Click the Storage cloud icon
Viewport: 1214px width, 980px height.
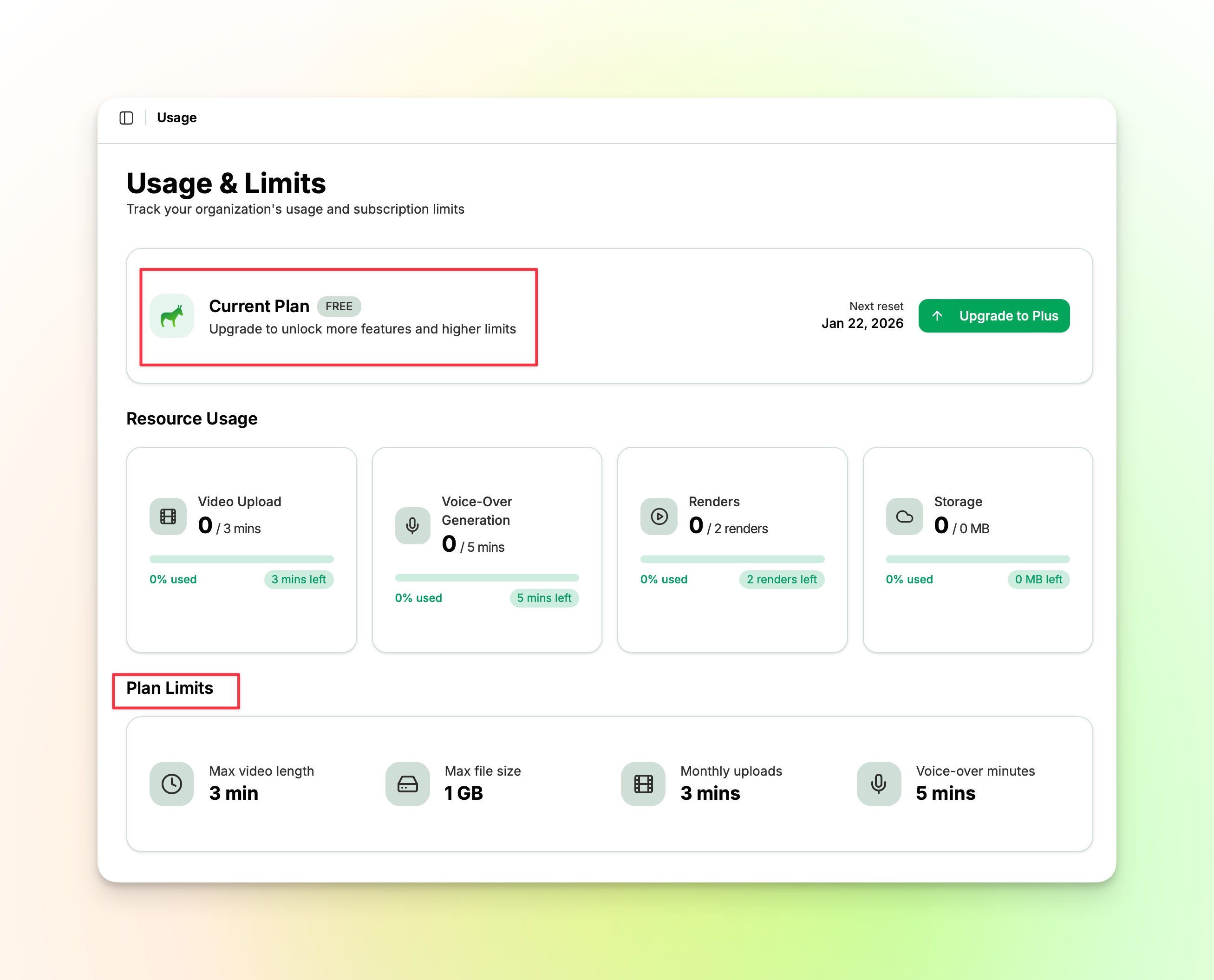(x=904, y=516)
